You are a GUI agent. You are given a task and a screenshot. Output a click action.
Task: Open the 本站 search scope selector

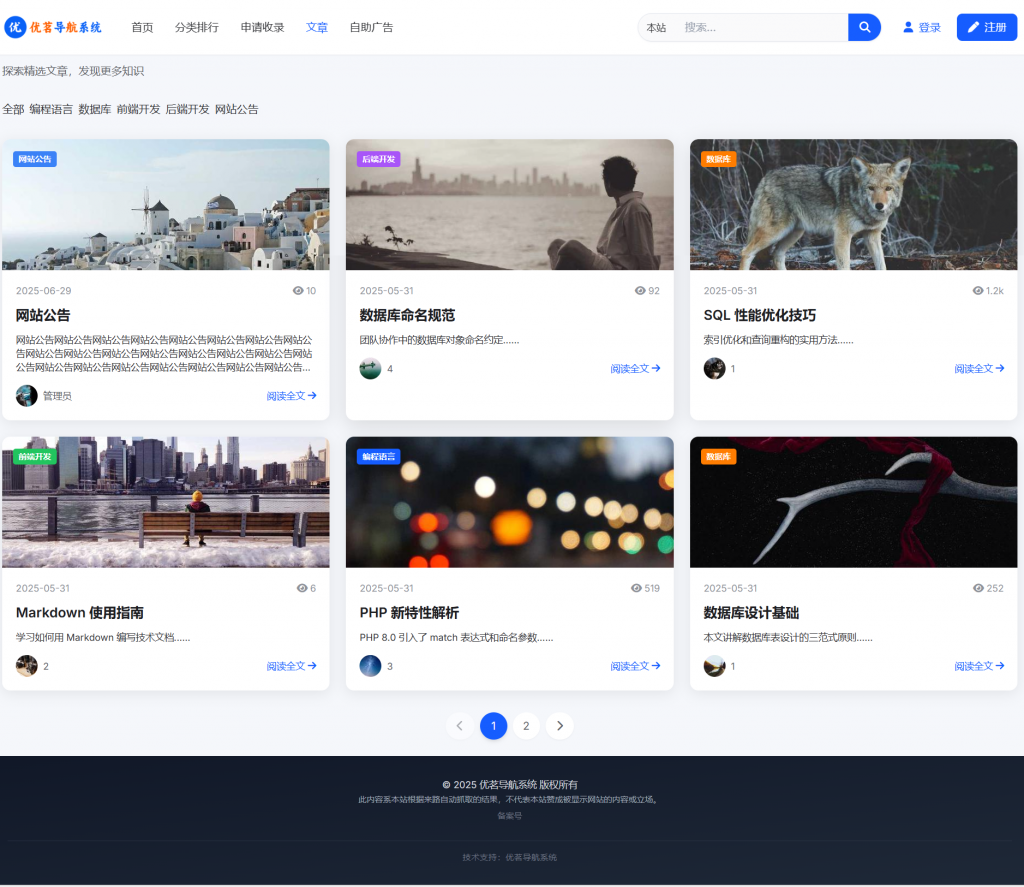(x=656, y=28)
